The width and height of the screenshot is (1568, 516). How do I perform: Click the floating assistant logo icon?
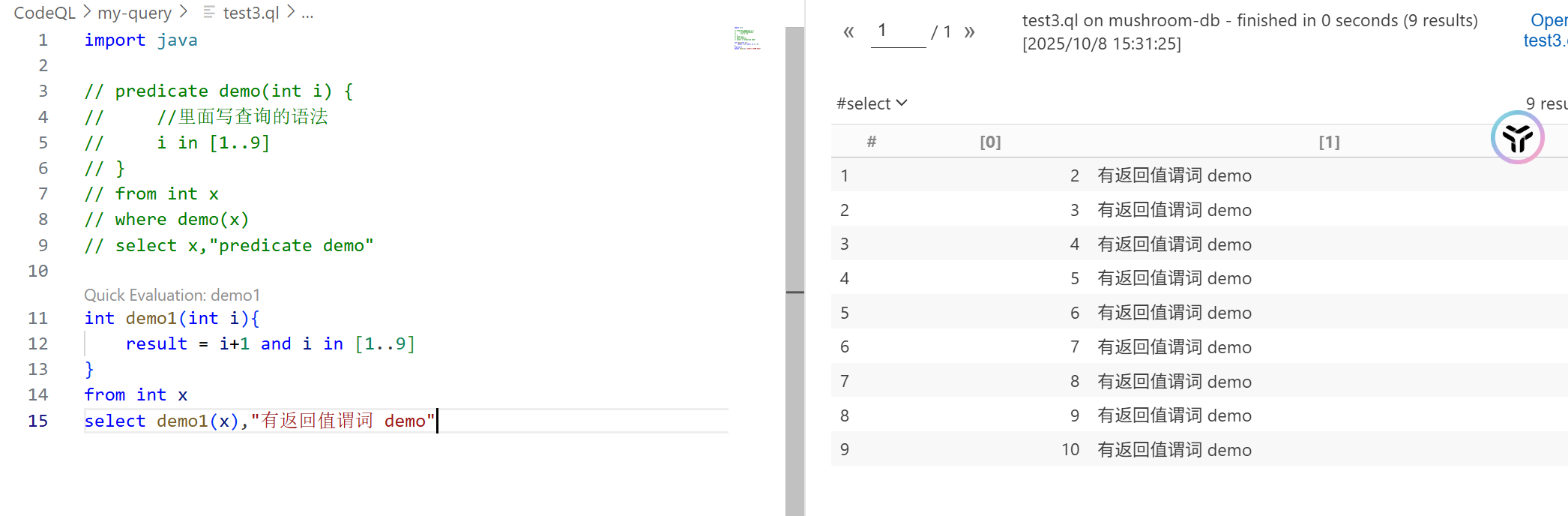point(1517,138)
